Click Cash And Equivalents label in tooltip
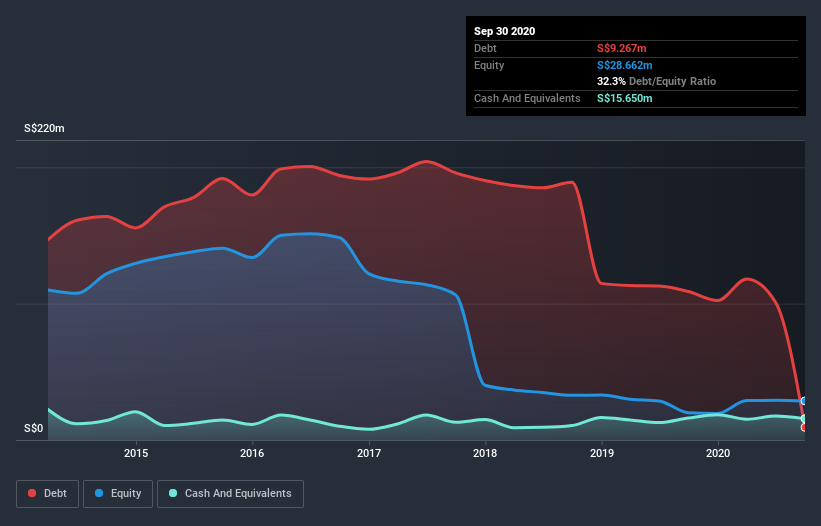The image size is (821, 526). [527, 98]
